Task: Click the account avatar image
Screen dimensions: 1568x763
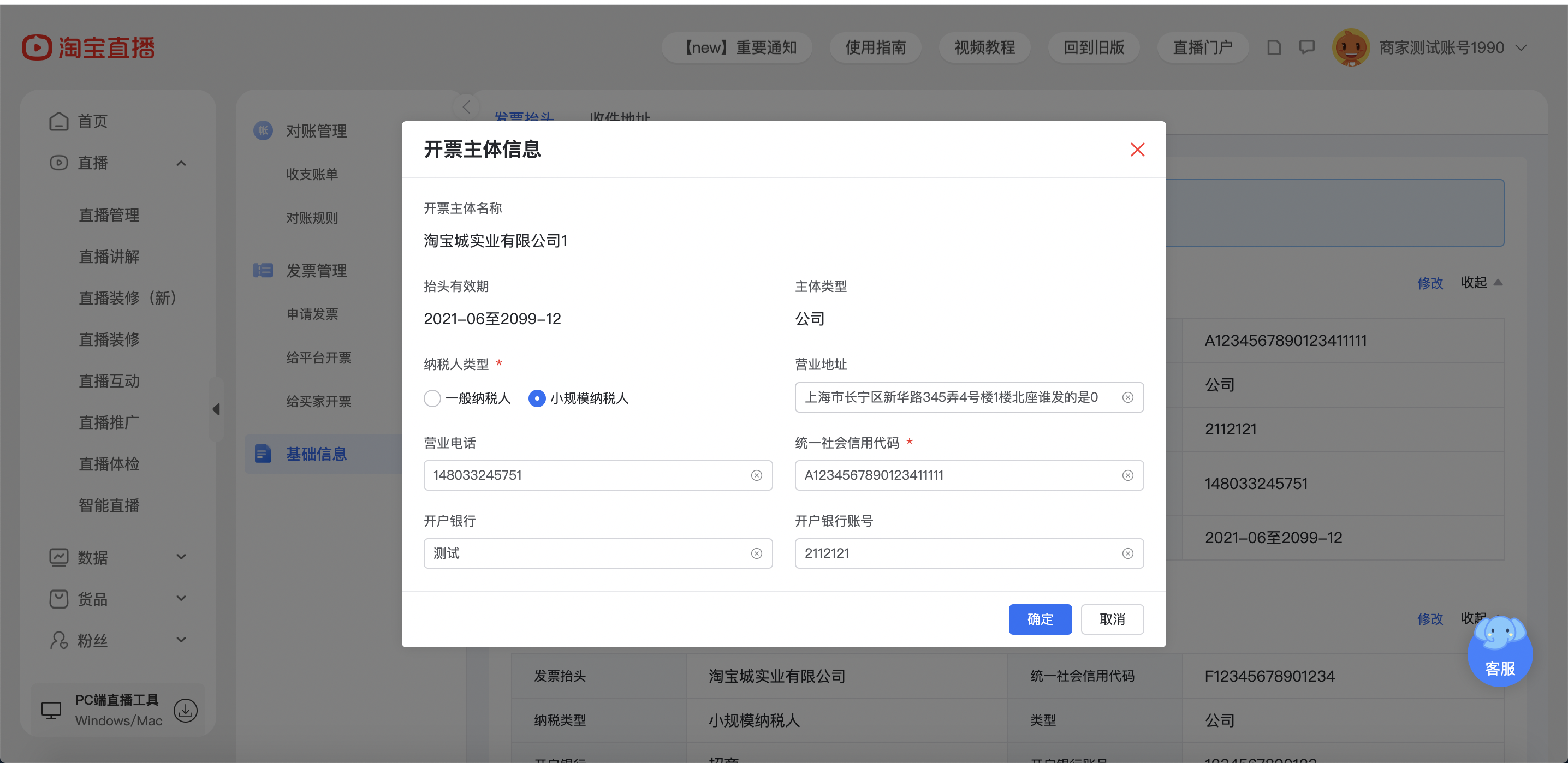Action: [1350, 47]
